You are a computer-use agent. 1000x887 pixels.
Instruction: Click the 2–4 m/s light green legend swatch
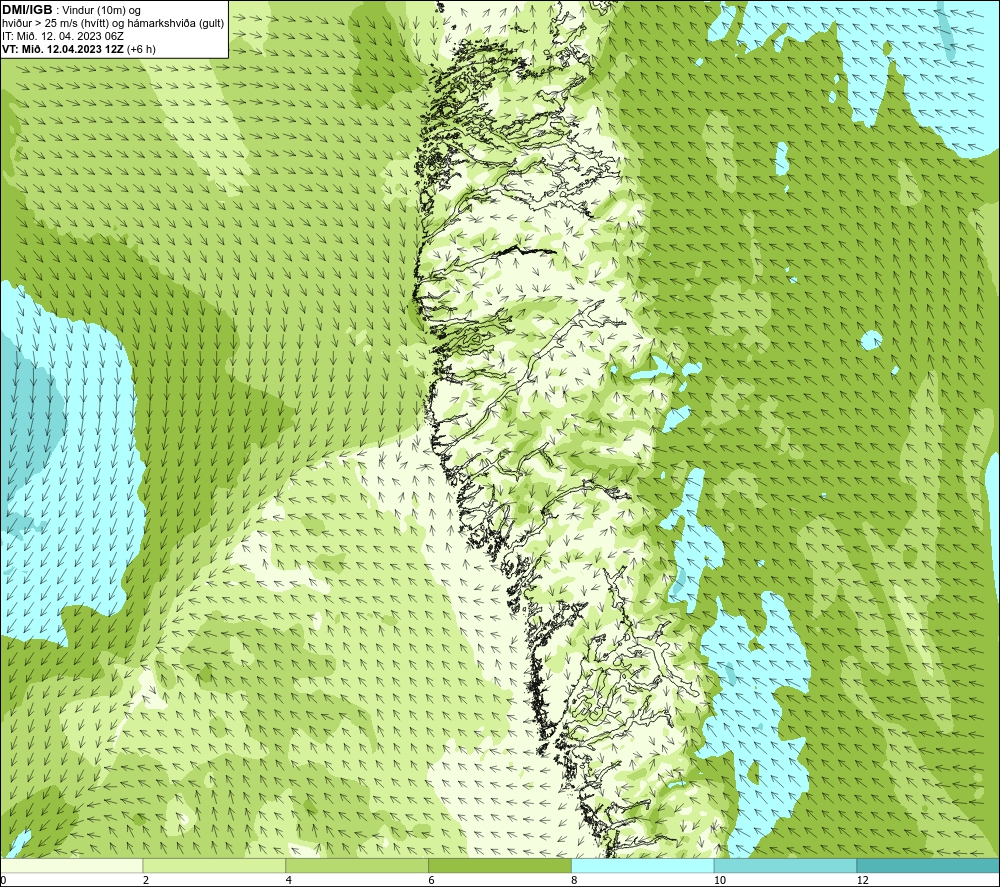pos(214,866)
